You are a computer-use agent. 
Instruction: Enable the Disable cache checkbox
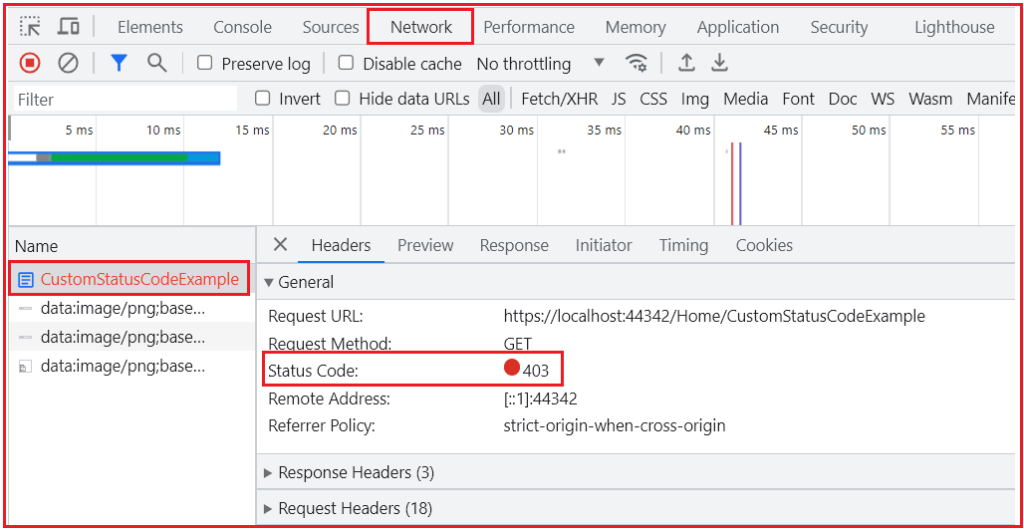(x=346, y=63)
